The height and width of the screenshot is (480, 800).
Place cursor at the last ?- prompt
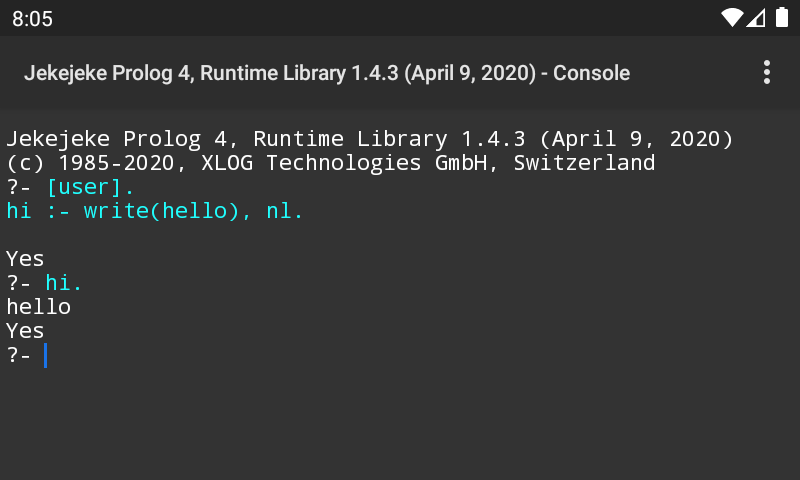[19, 355]
